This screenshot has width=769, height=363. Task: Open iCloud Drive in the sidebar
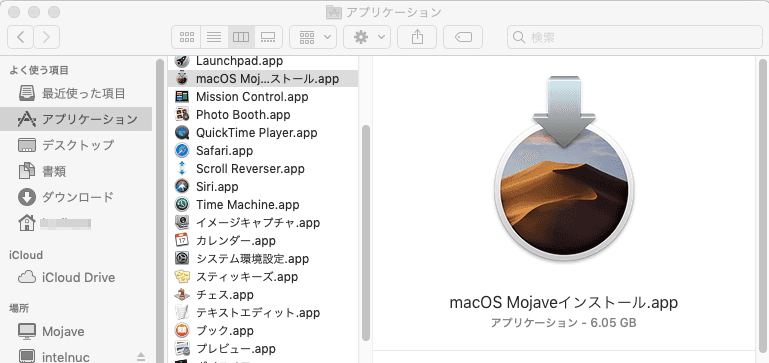pos(76,278)
